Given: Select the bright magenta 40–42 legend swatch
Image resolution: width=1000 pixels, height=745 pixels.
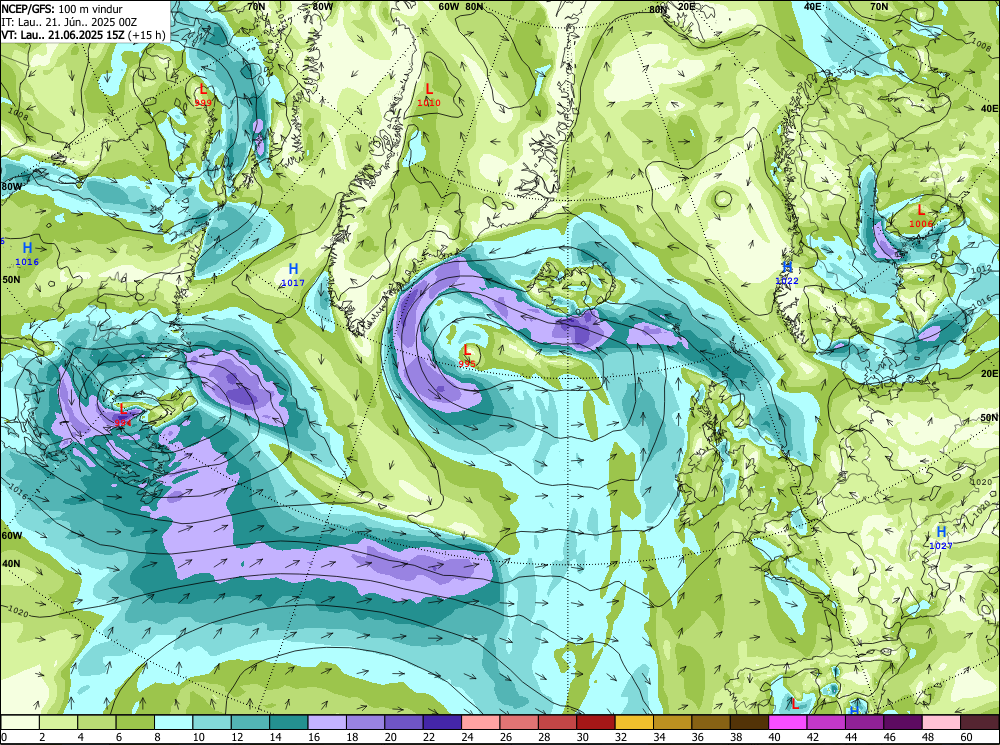Looking at the screenshot, I should coord(788,722).
